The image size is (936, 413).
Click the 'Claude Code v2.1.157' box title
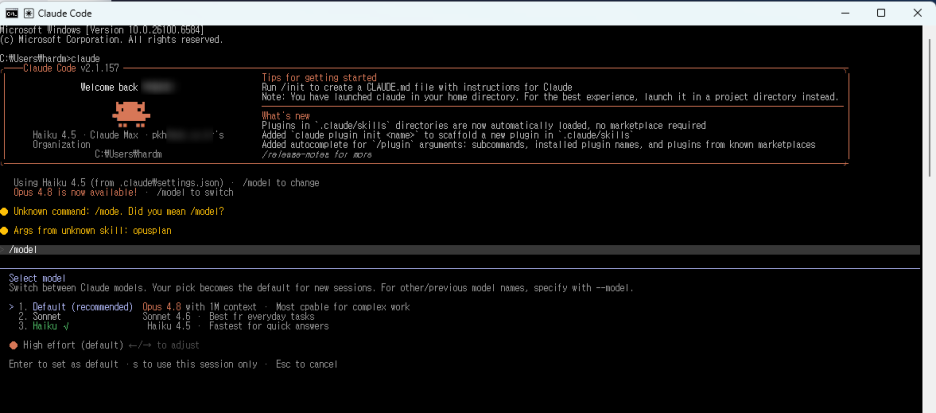(x=71, y=68)
